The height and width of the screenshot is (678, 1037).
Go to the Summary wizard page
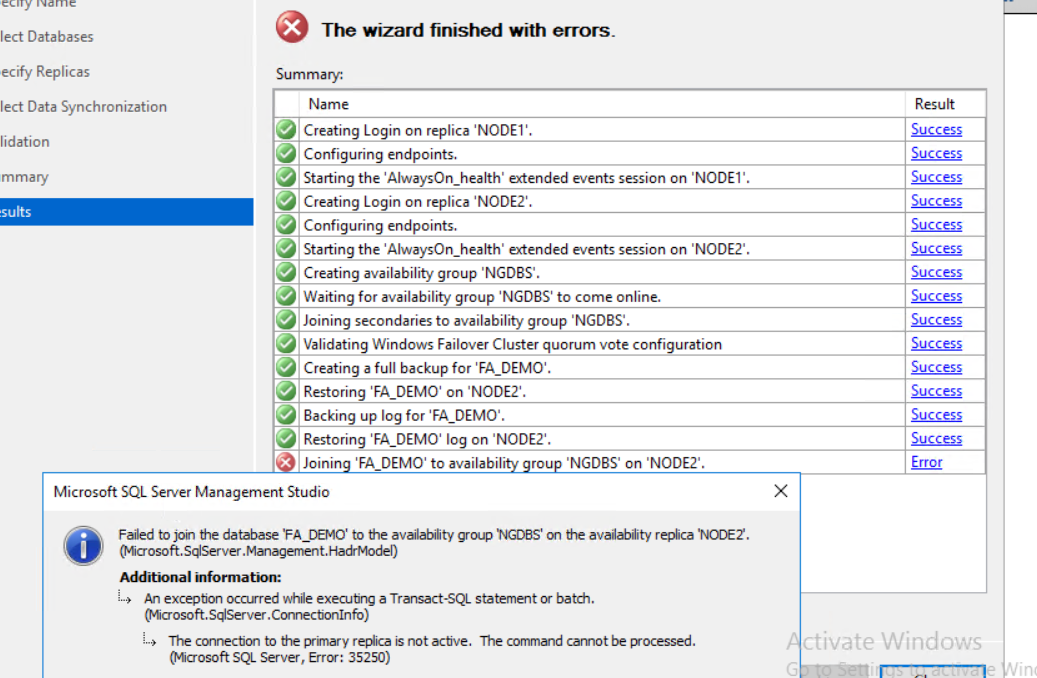coord(24,177)
